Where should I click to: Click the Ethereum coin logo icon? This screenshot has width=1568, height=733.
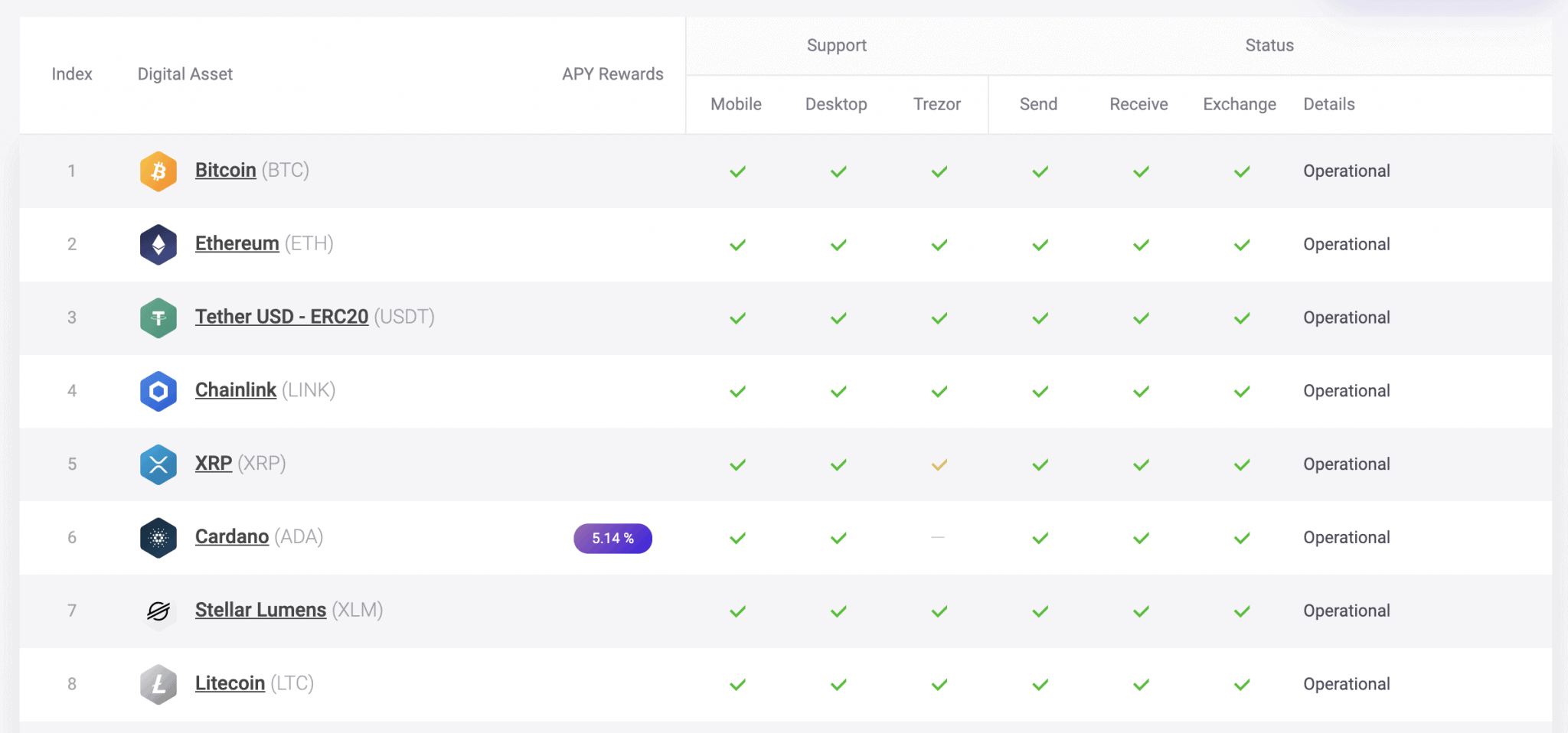(x=158, y=245)
